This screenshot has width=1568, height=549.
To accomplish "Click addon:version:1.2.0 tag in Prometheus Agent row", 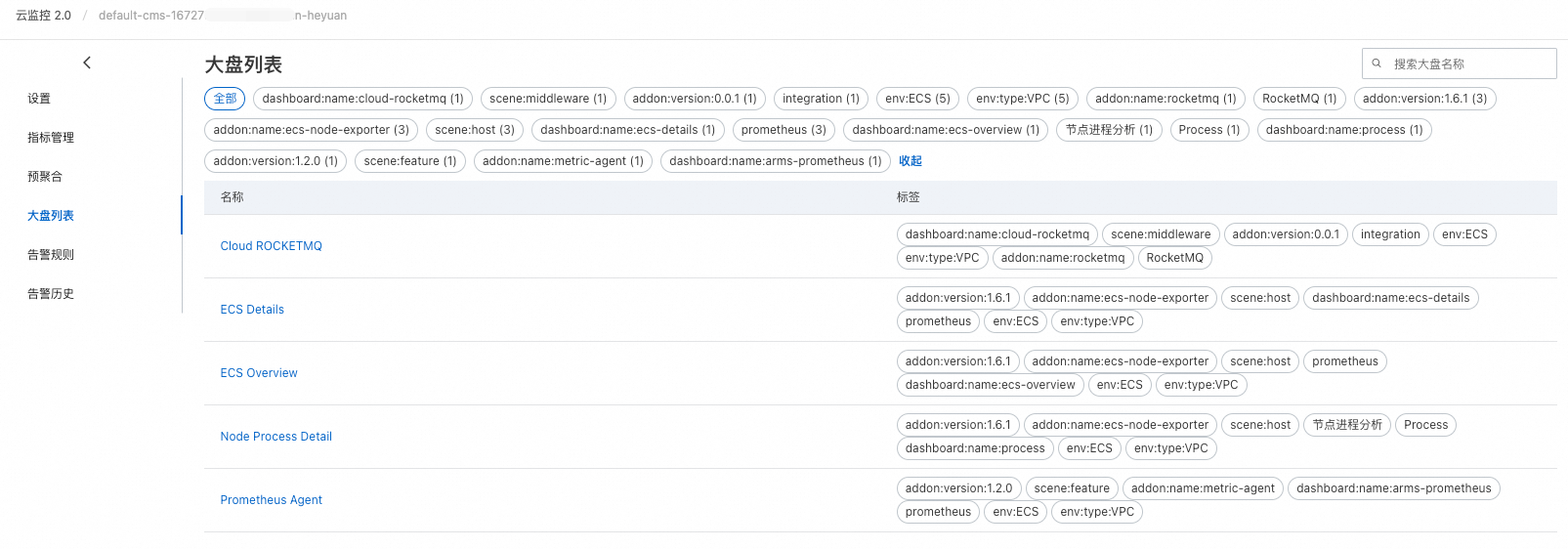I will (959, 488).
